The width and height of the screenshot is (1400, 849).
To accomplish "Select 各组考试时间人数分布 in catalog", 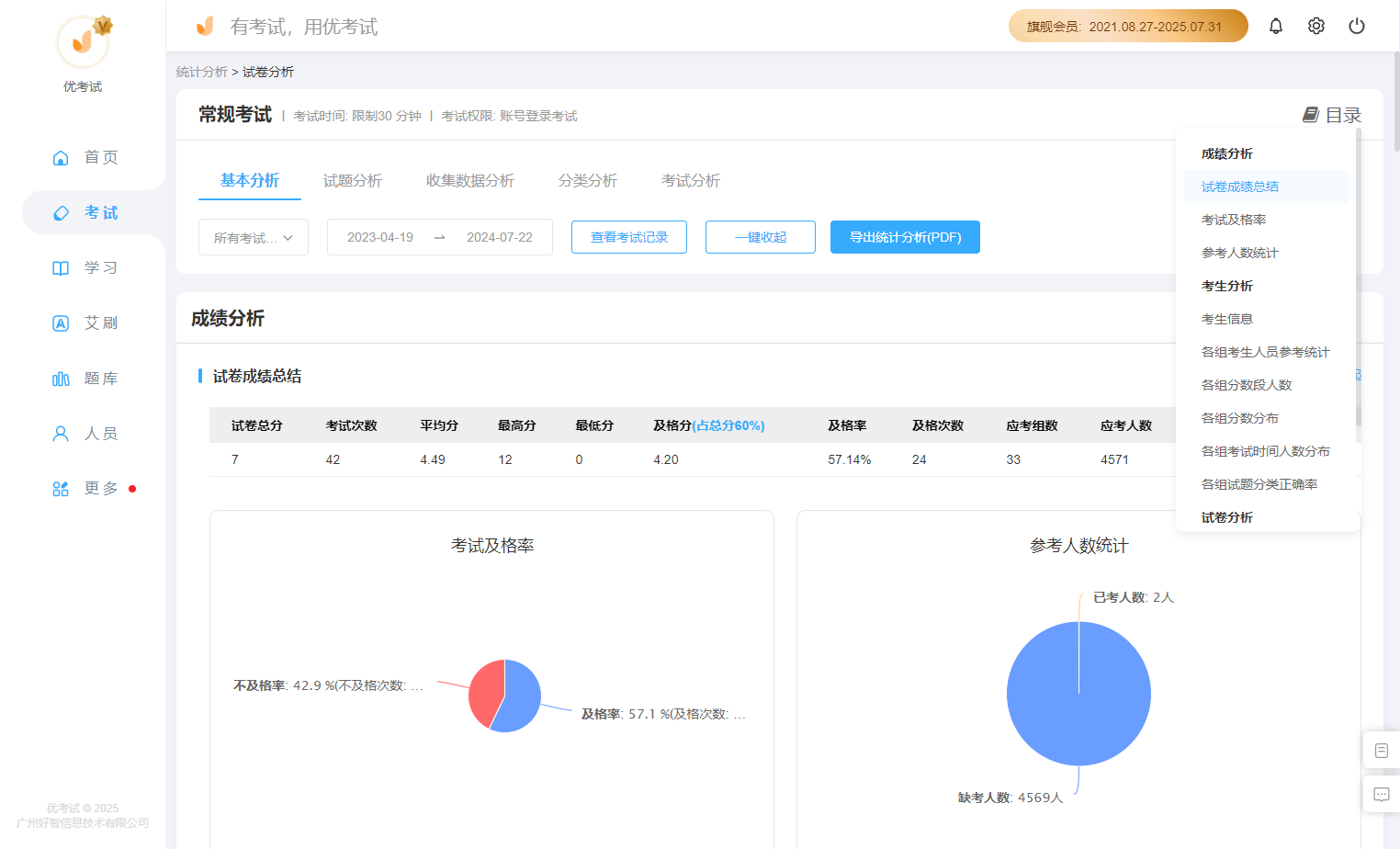I will click(x=1266, y=451).
